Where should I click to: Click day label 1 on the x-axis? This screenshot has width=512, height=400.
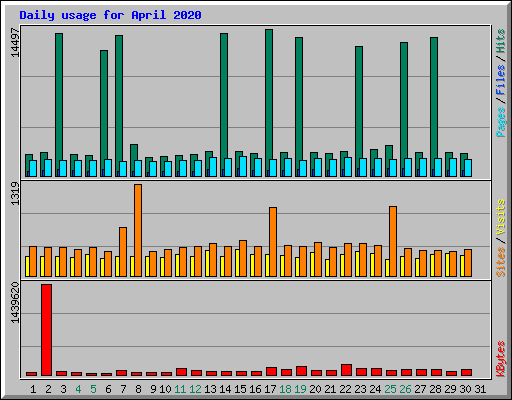(x=33, y=389)
